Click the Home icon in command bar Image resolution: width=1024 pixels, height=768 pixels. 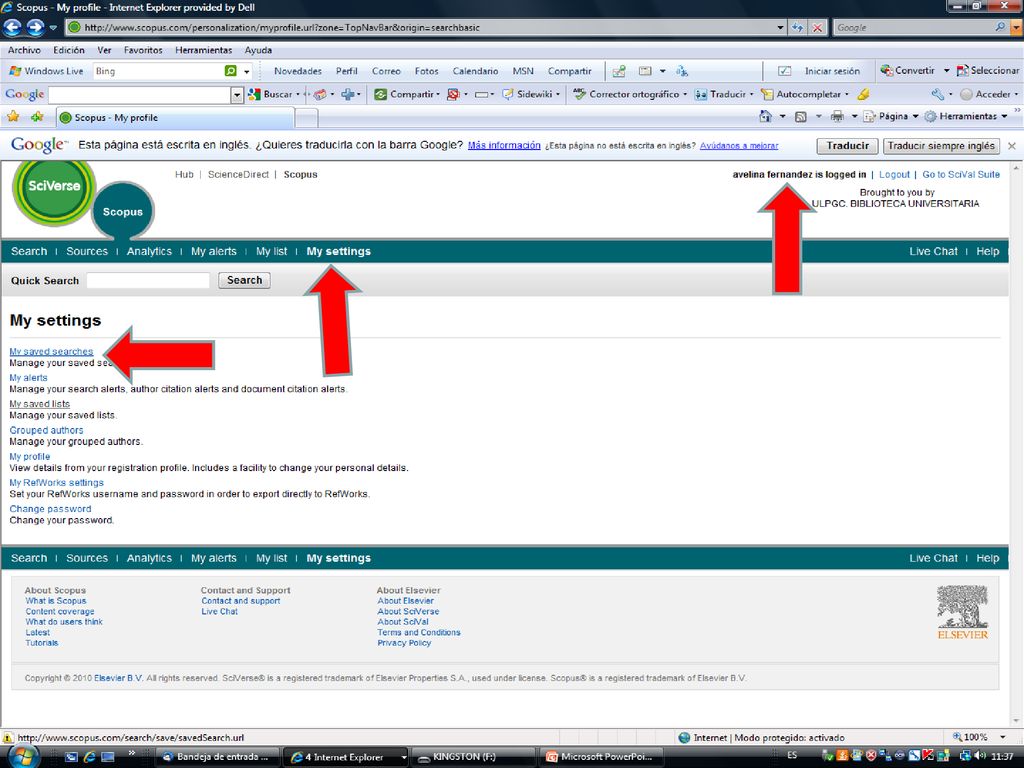pos(765,116)
